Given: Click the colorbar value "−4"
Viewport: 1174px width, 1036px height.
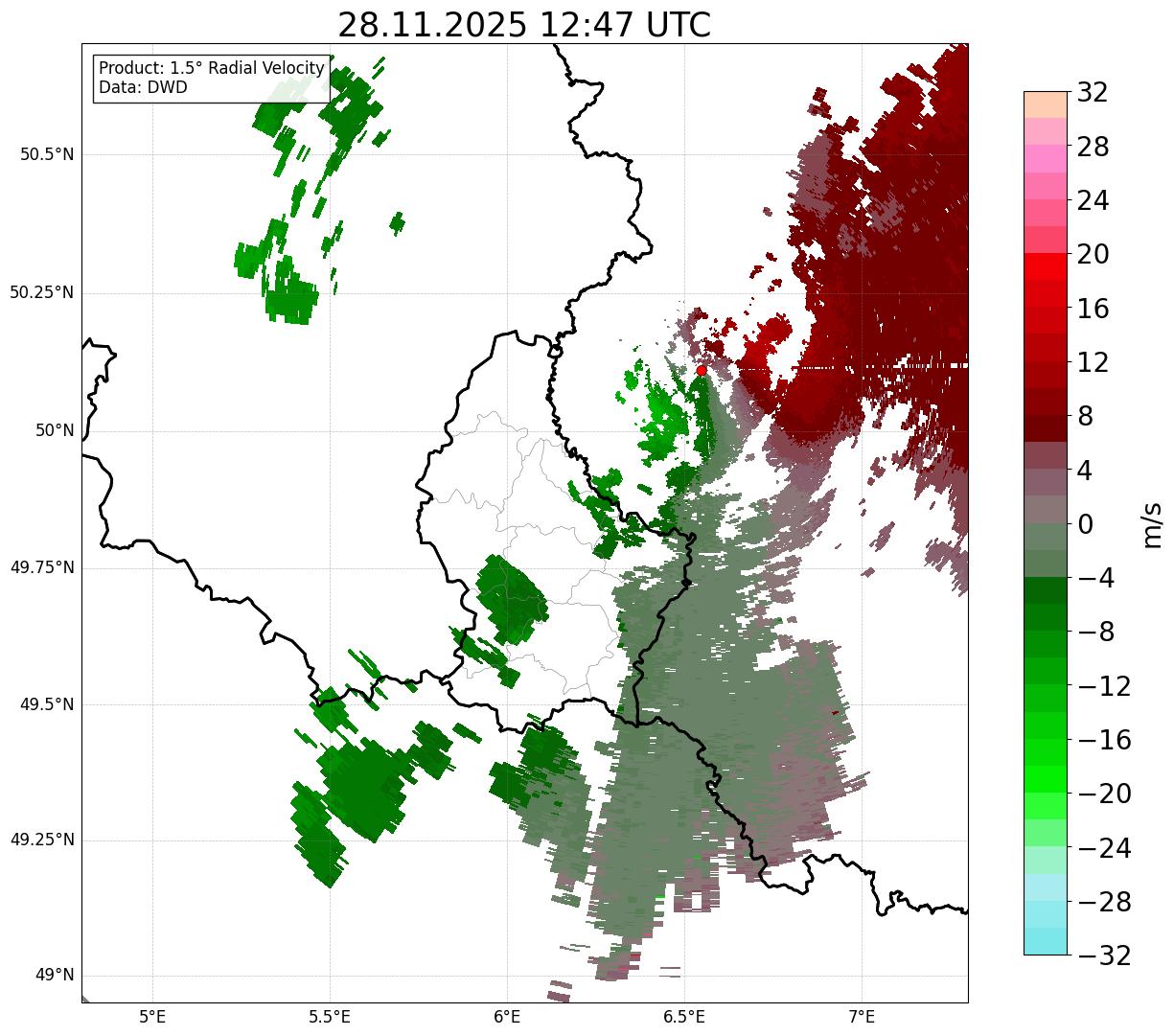Looking at the screenshot, I should click(x=1095, y=578).
